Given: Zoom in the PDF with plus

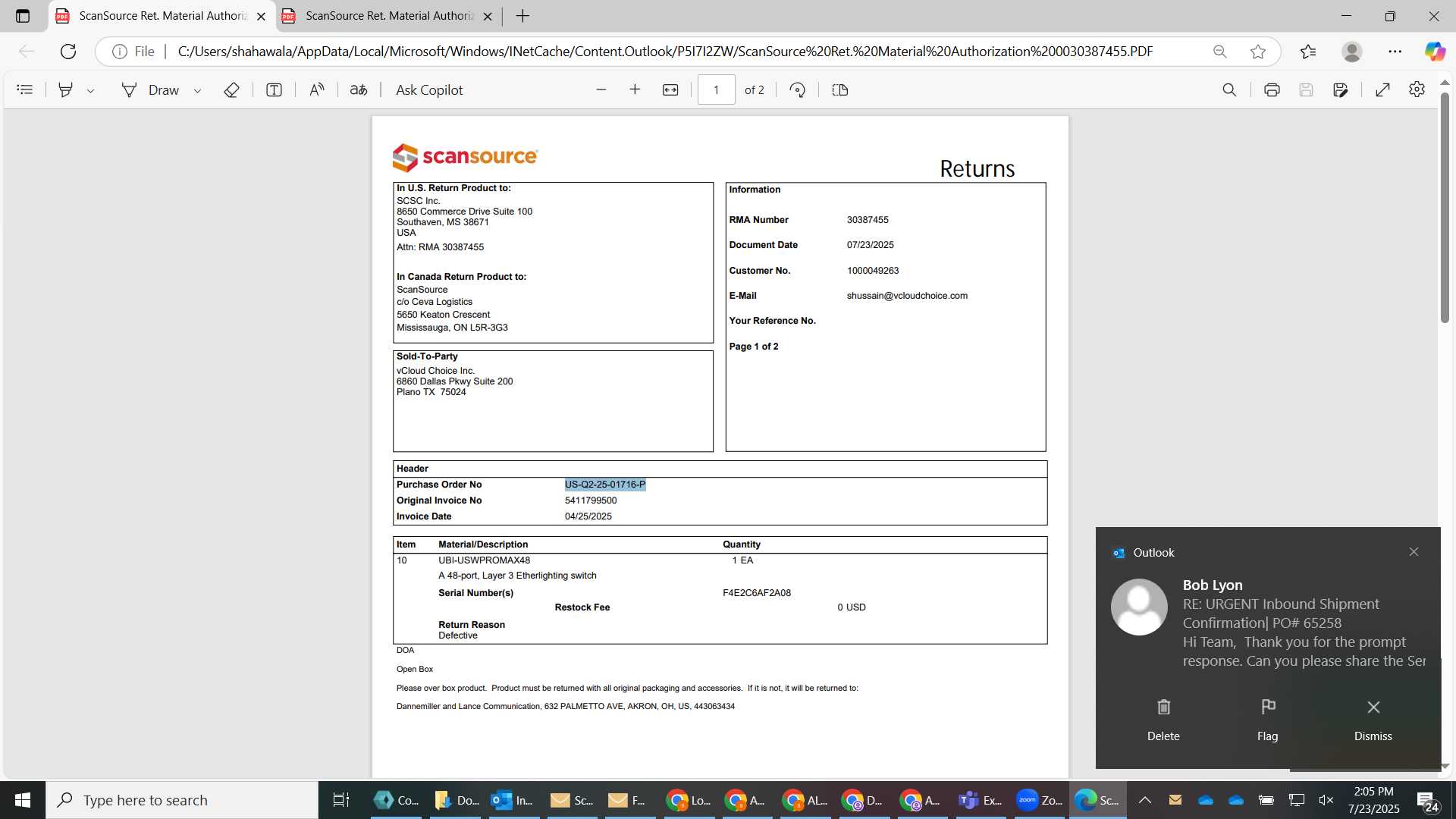Looking at the screenshot, I should click(635, 90).
